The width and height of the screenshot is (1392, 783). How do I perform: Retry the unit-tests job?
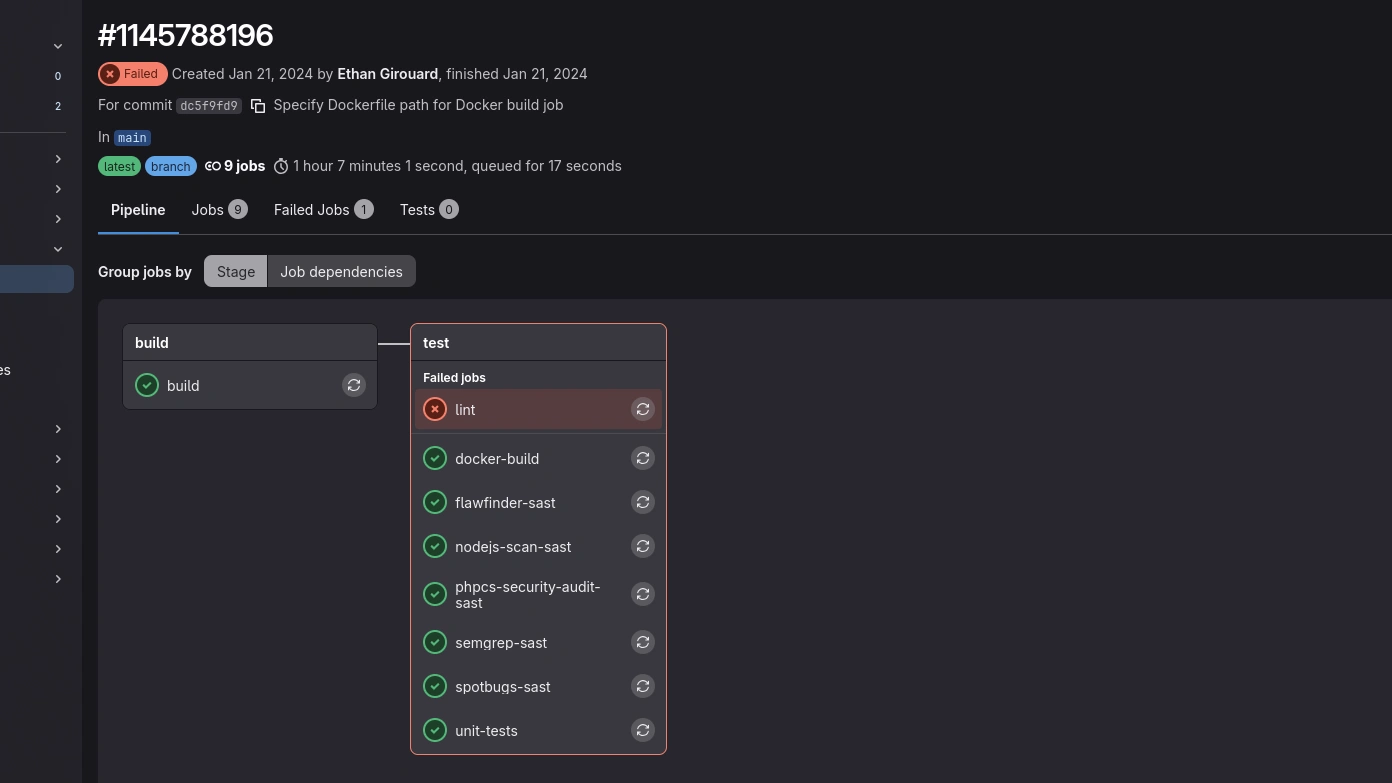[643, 730]
